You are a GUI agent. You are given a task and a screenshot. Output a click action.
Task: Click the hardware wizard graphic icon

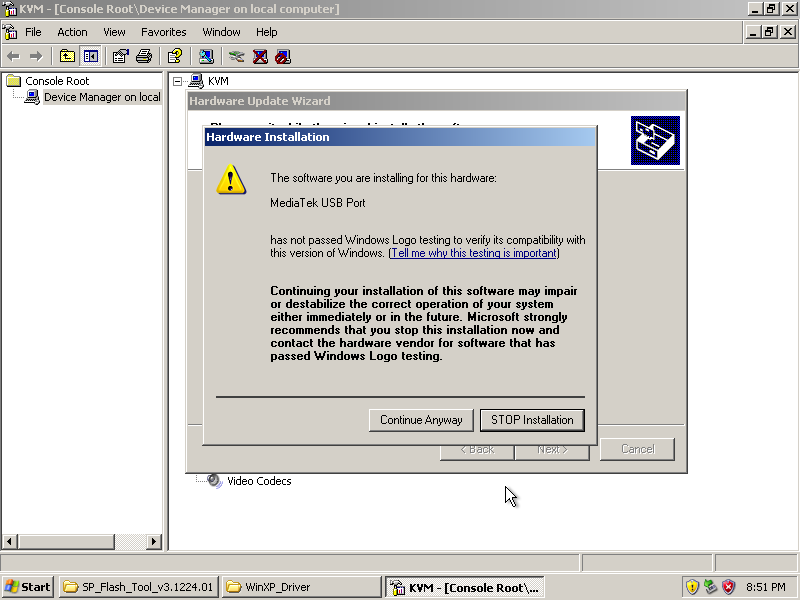point(655,140)
